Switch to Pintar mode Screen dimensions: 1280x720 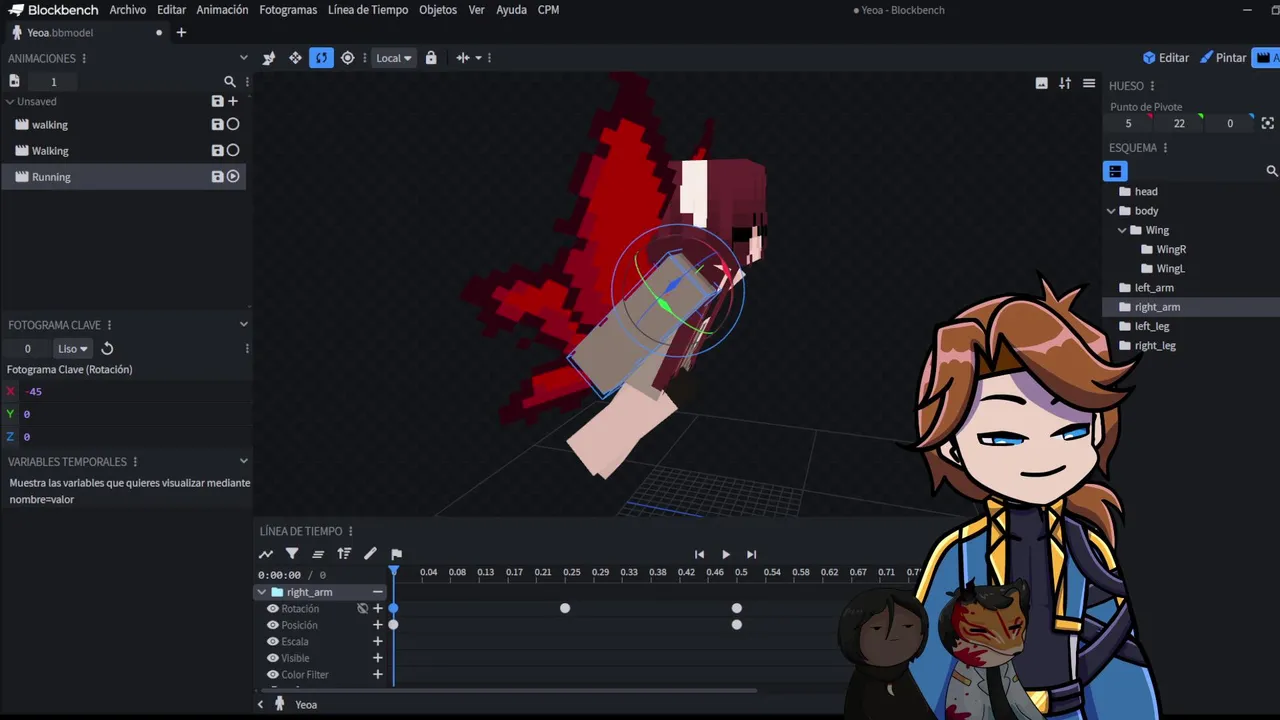point(1223,58)
